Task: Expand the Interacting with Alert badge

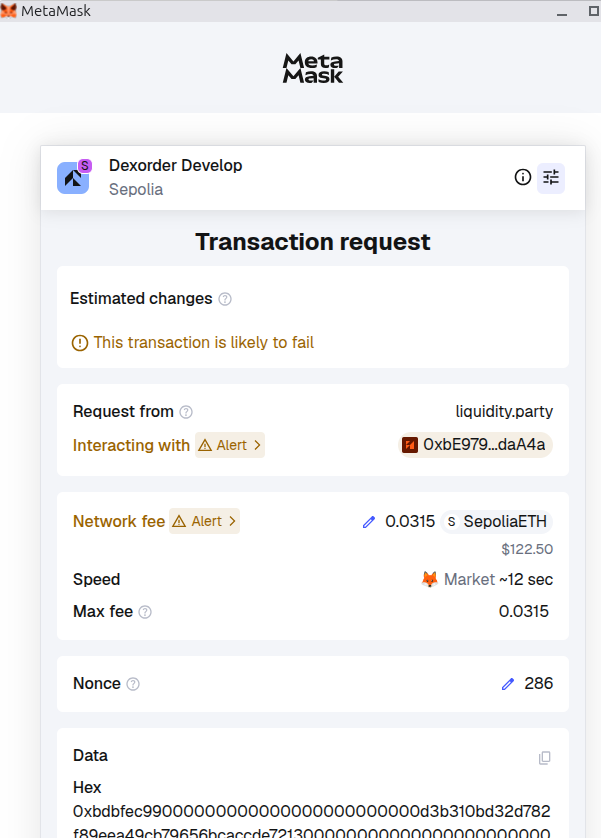Action: tap(230, 445)
